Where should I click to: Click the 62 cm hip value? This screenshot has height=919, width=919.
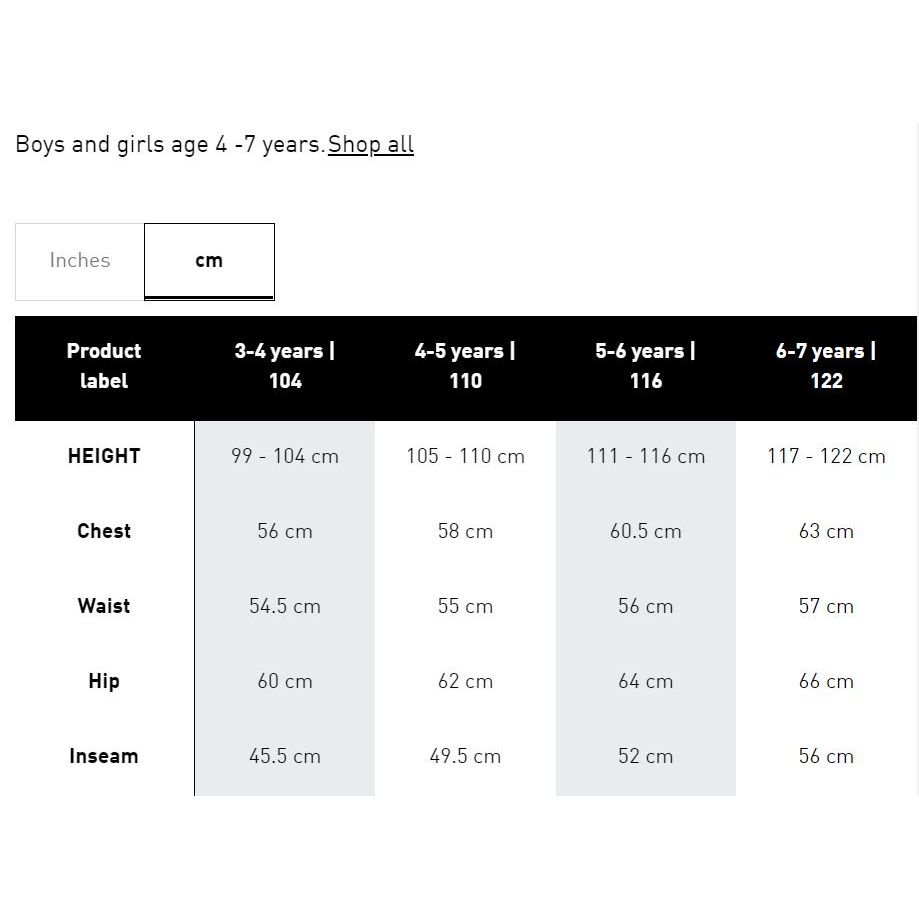(465, 681)
